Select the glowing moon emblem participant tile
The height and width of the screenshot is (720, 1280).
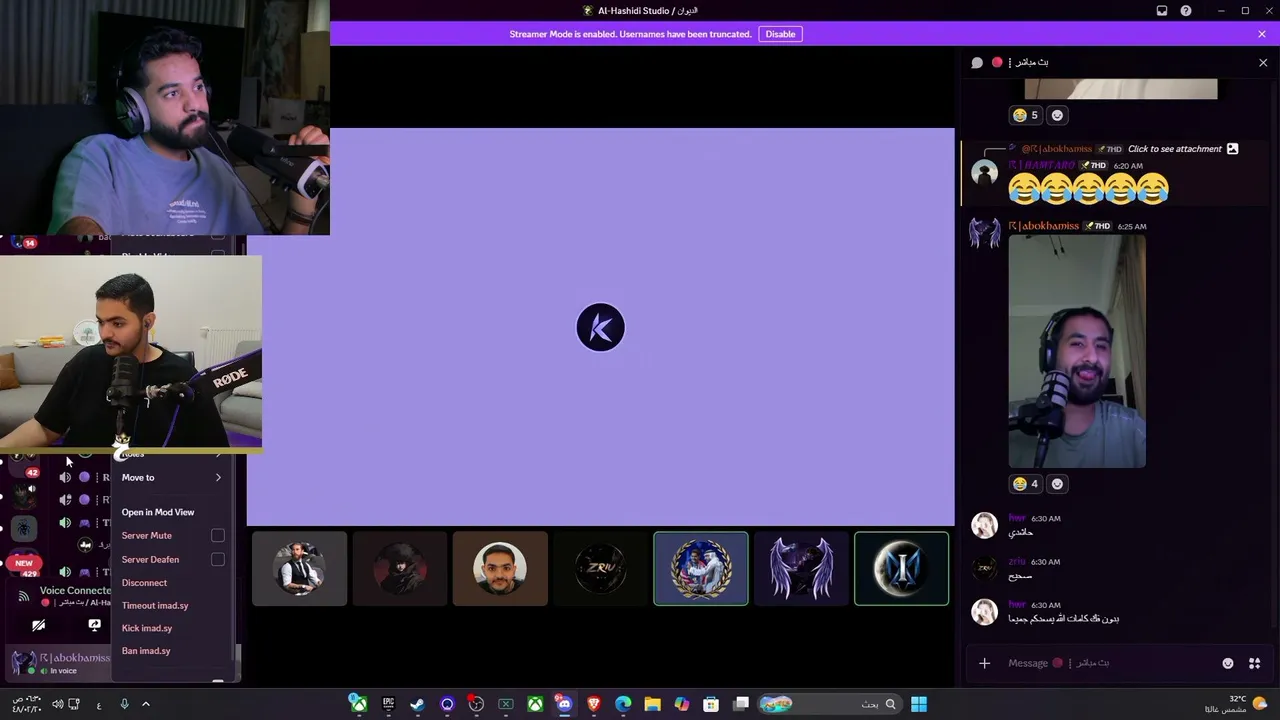coord(901,569)
